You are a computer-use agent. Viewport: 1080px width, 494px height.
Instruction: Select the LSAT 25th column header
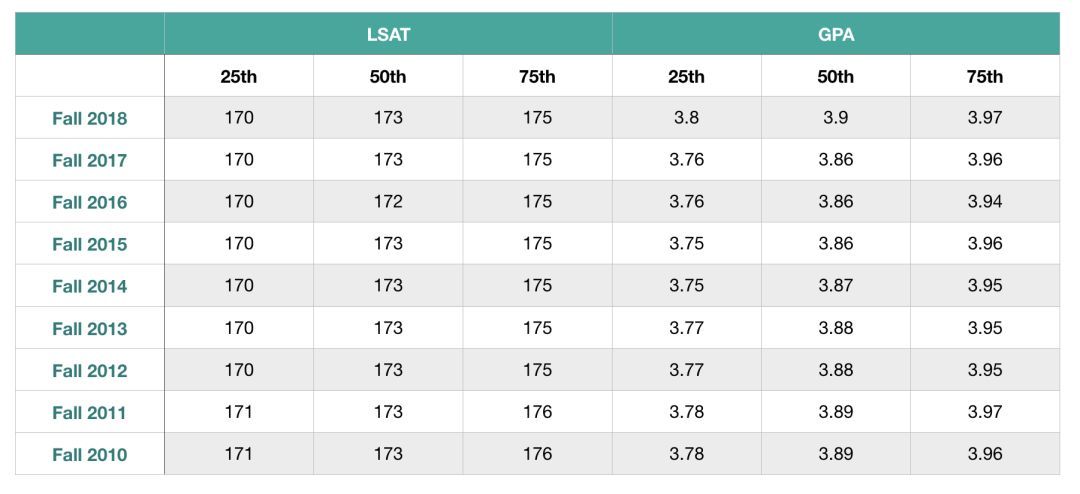pyautogui.click(x=239, y=76)
